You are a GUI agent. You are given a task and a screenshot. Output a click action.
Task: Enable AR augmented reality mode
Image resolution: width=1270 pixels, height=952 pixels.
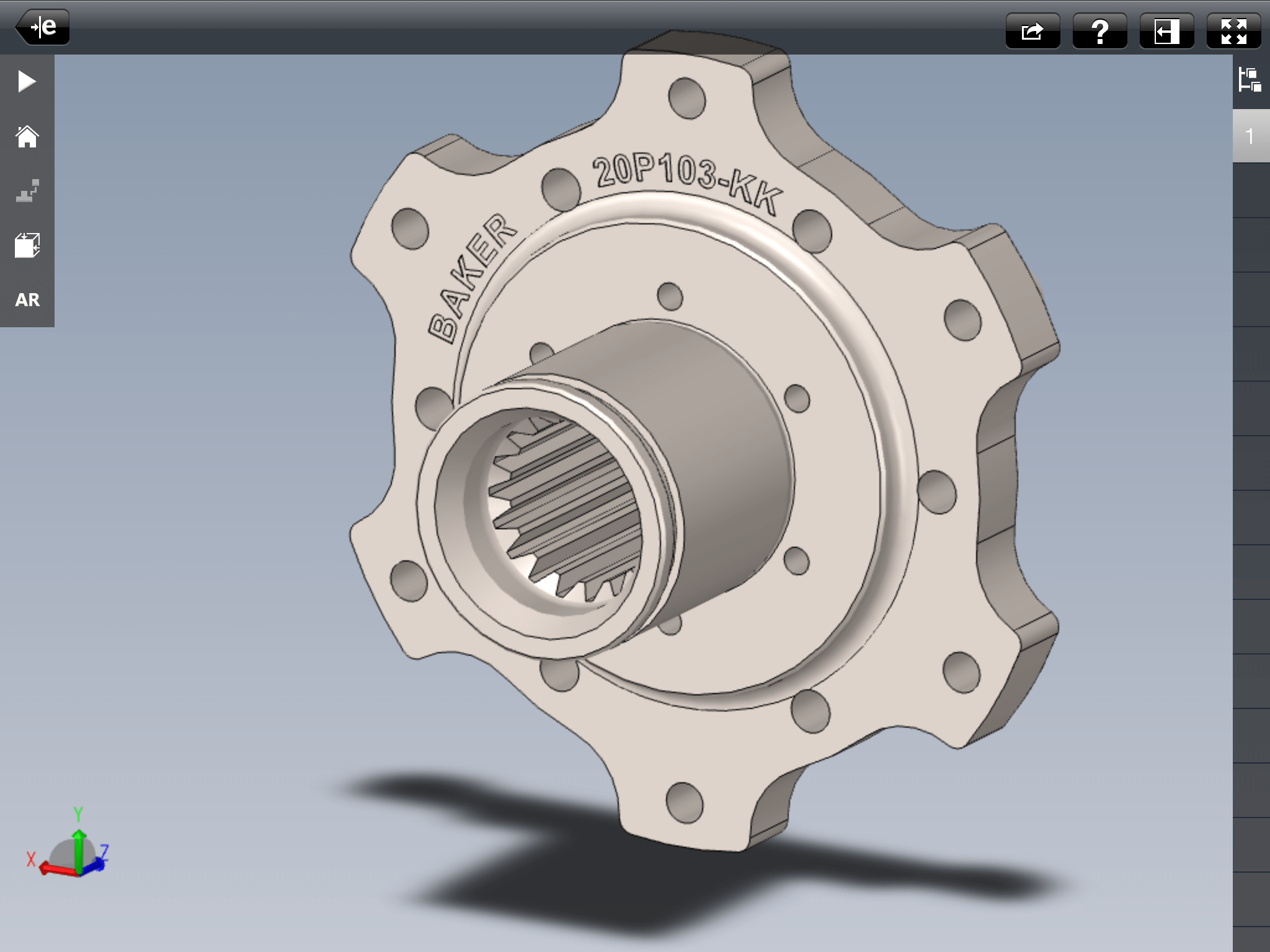click(27, 300)
